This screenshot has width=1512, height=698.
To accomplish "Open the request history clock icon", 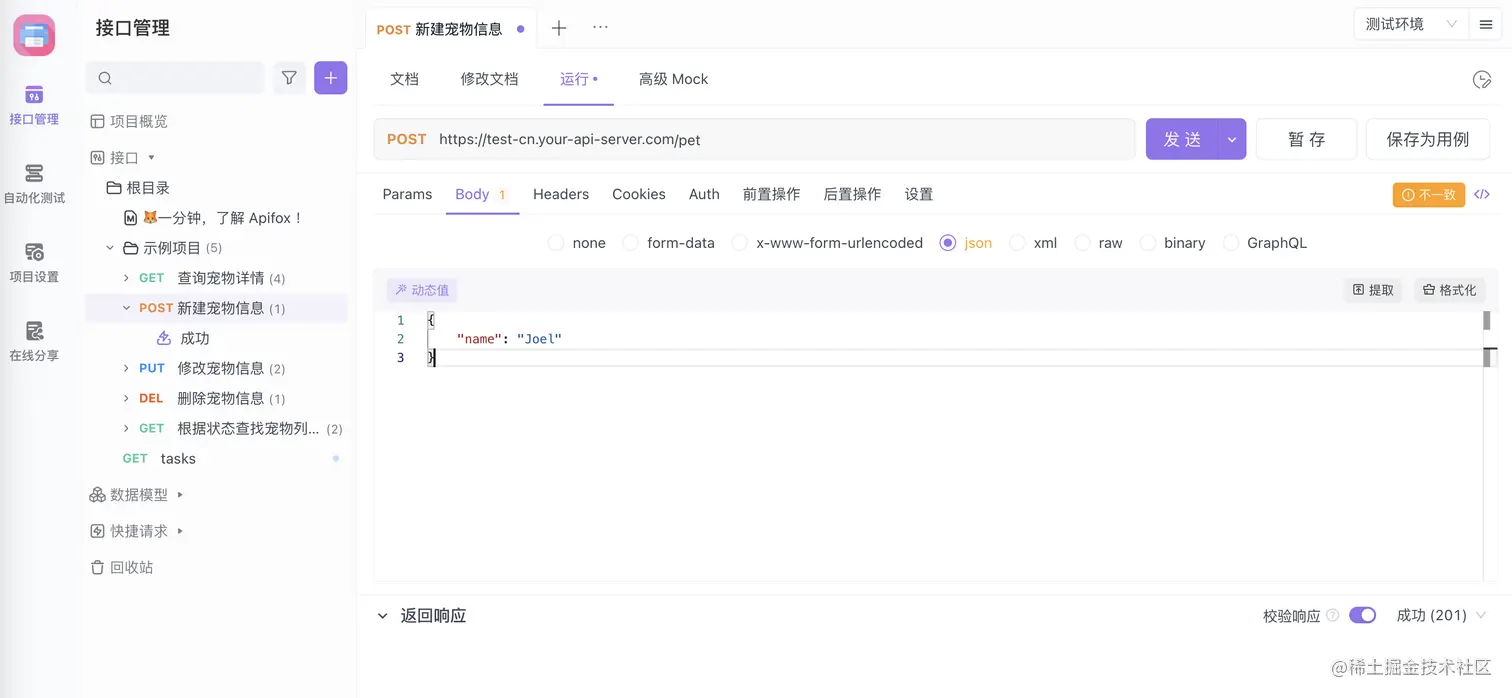I will (1482, 79).
